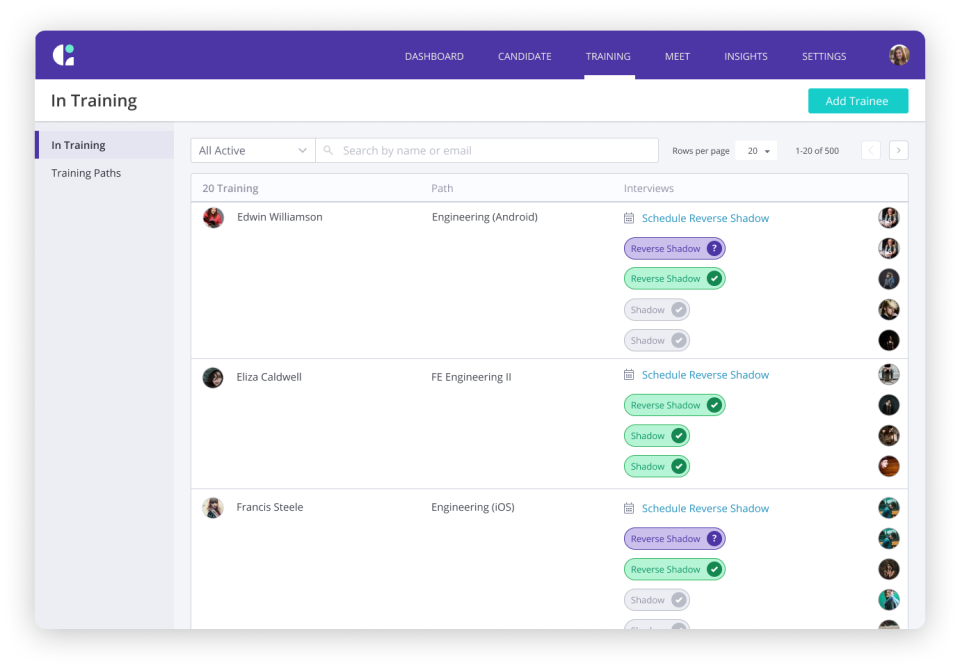The height and width of the screenshot is (668, 960).
Task: Select Training Paths in the sidebar
Action: [x=86, y=173]
